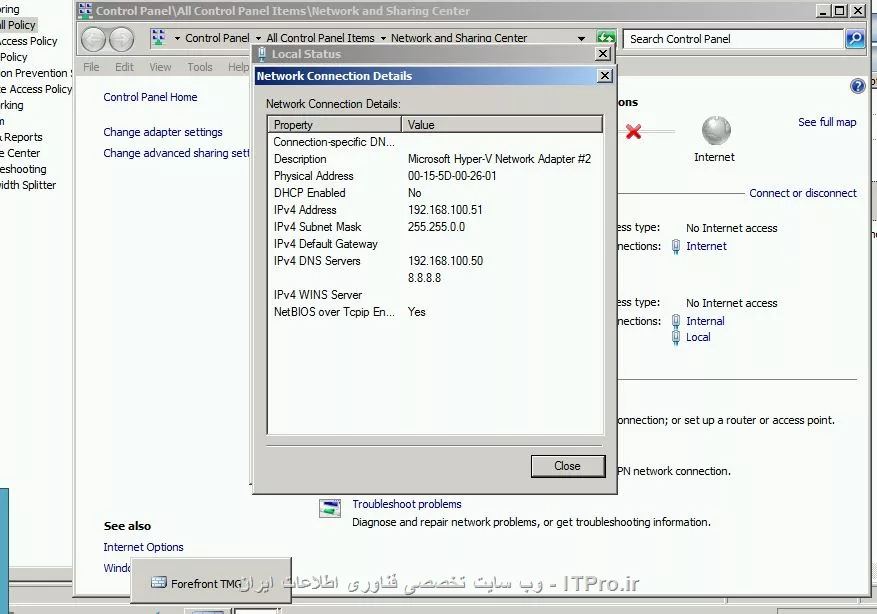Image resolution: width=877 pixels, height=614 pixels.
Task: Open the Tools menu
Action: [200, 67]
